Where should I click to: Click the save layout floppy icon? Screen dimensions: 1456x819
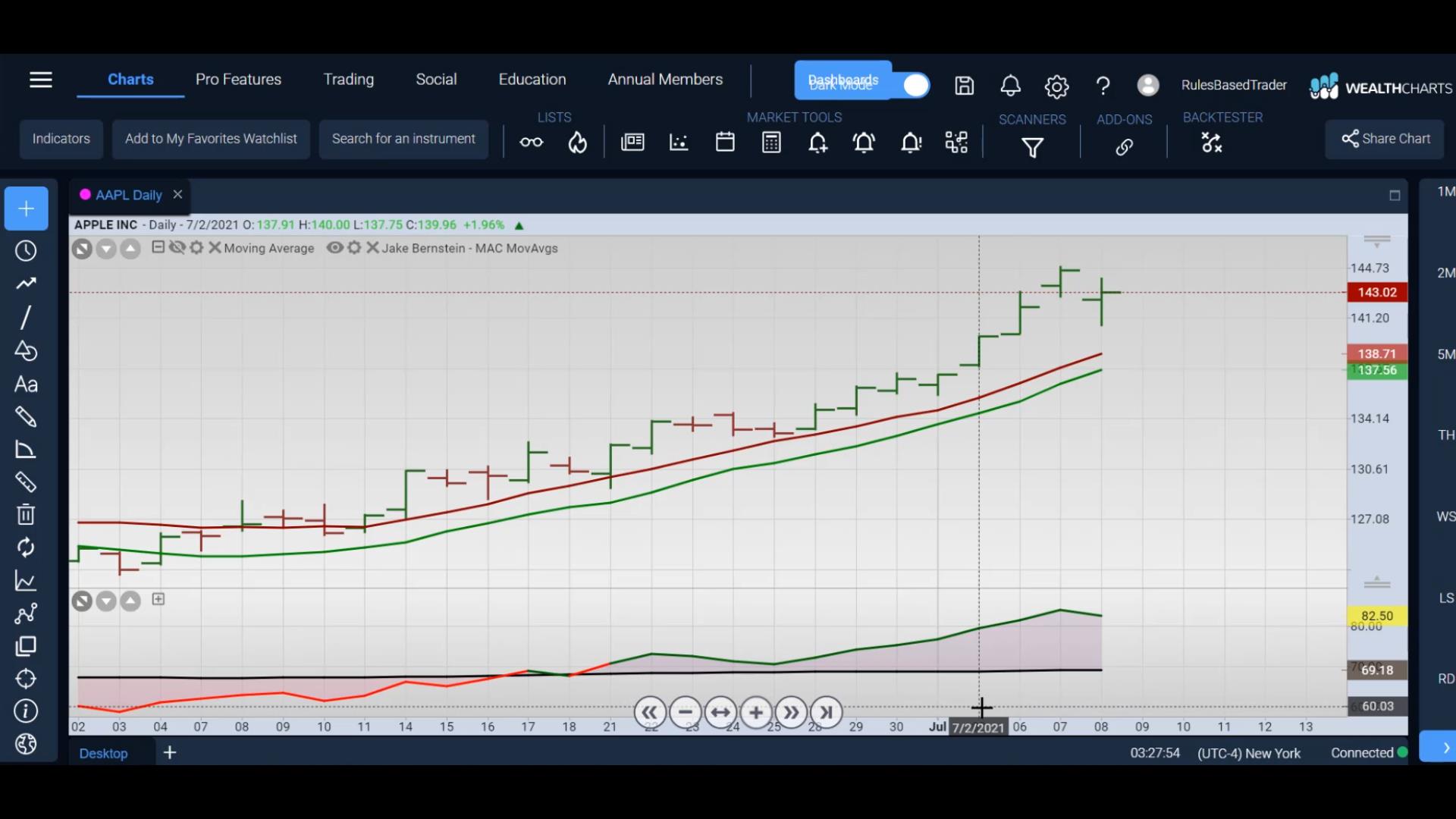coord(964,86)
